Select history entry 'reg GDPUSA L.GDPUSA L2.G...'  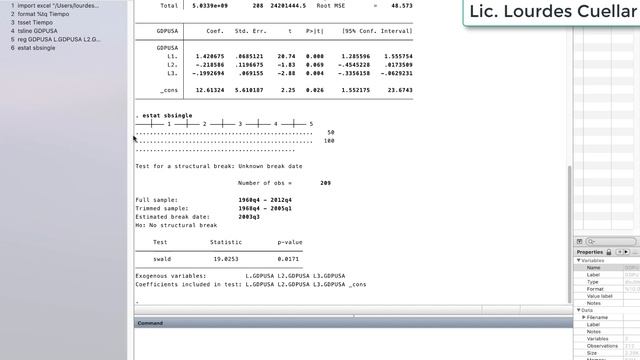coord(55,39)
